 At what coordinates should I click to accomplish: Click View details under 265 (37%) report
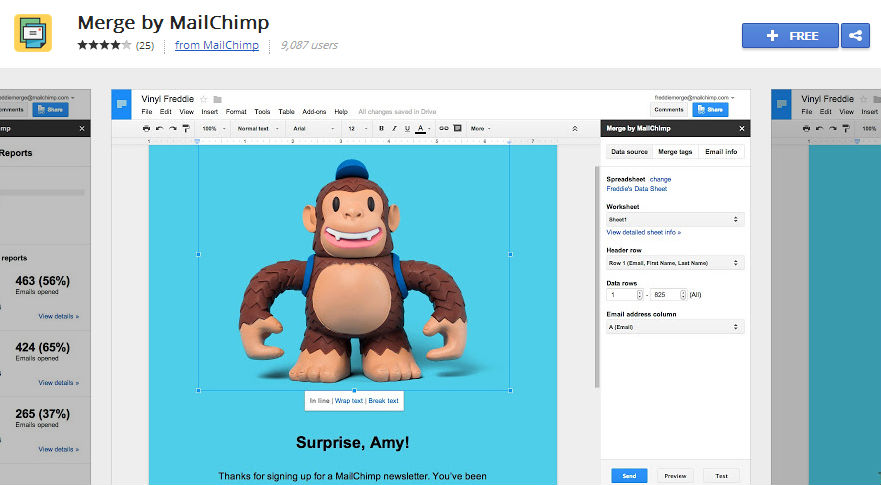[58, 449]
